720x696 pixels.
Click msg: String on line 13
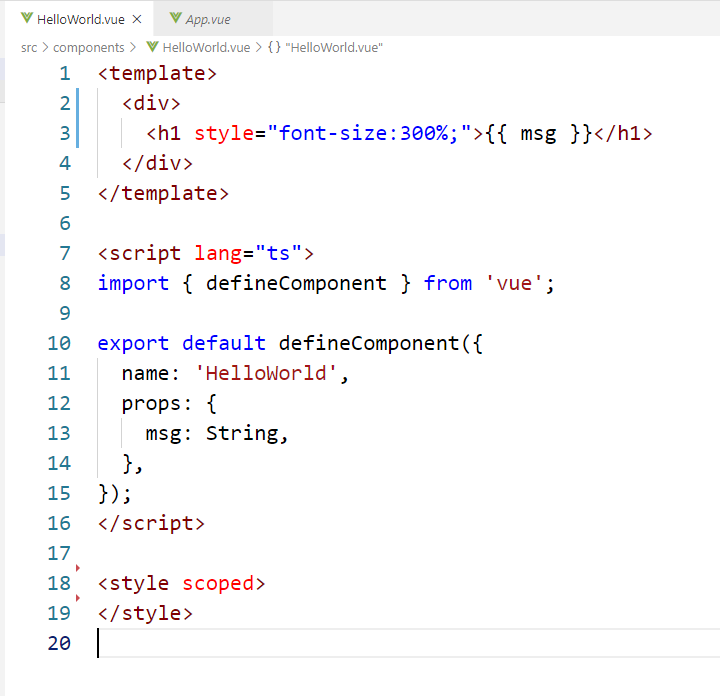(212, 433)
